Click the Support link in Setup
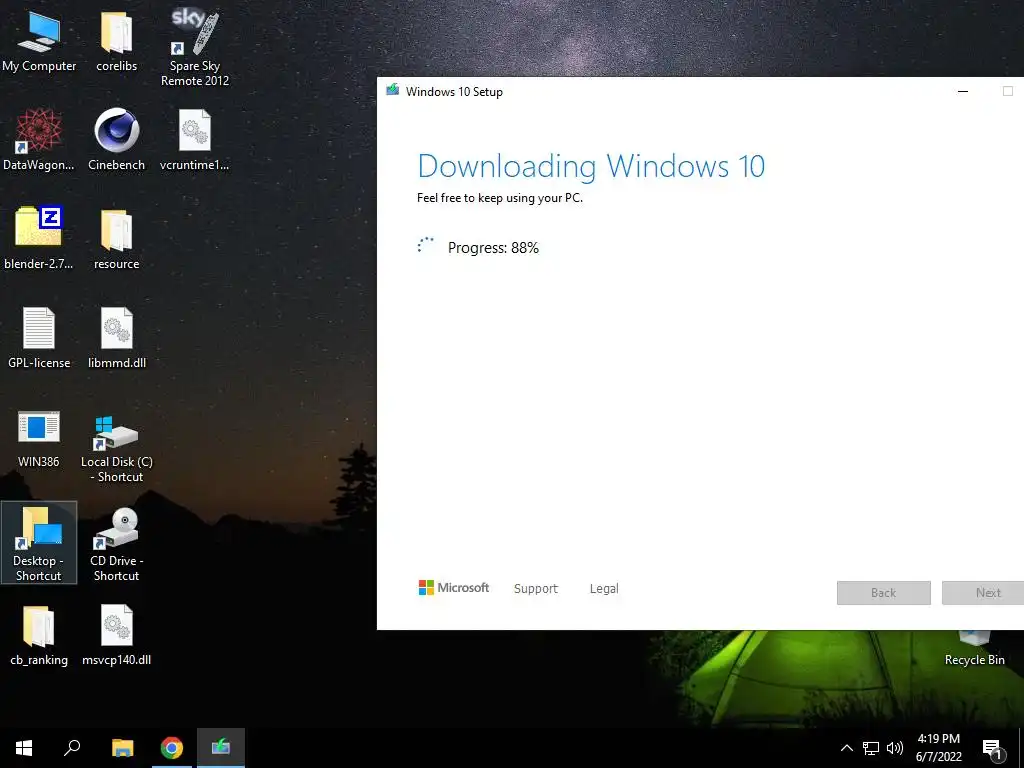1024x768 pixels. [x=536, y=588]
